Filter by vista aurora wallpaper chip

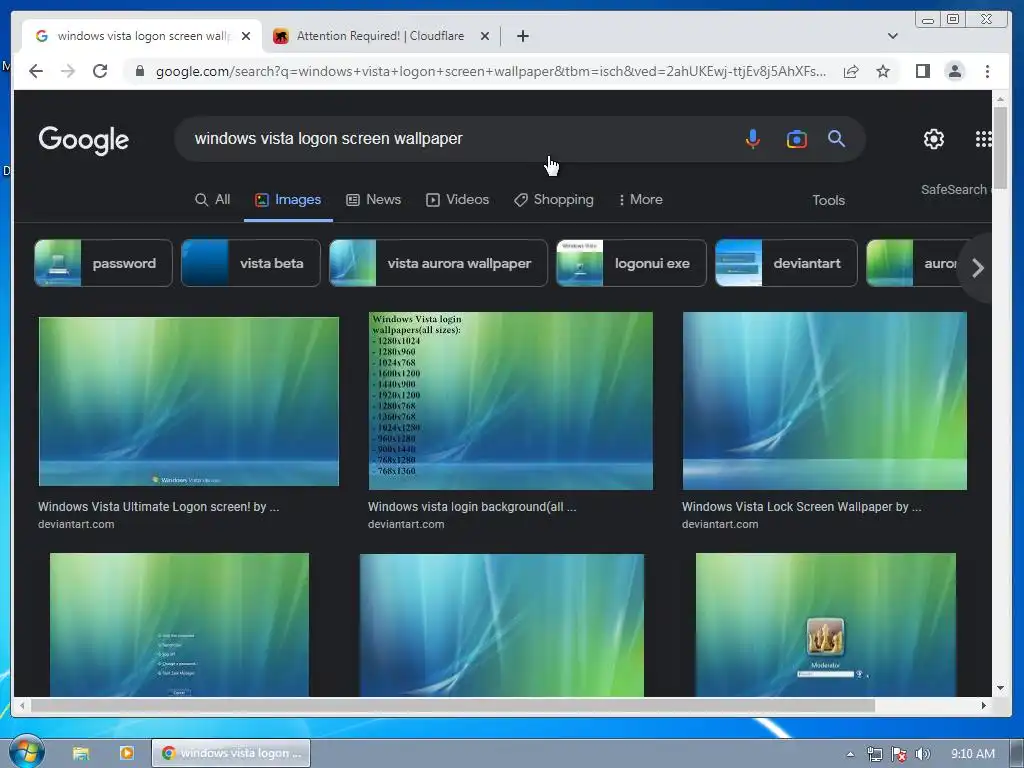(x=438, y=263)
